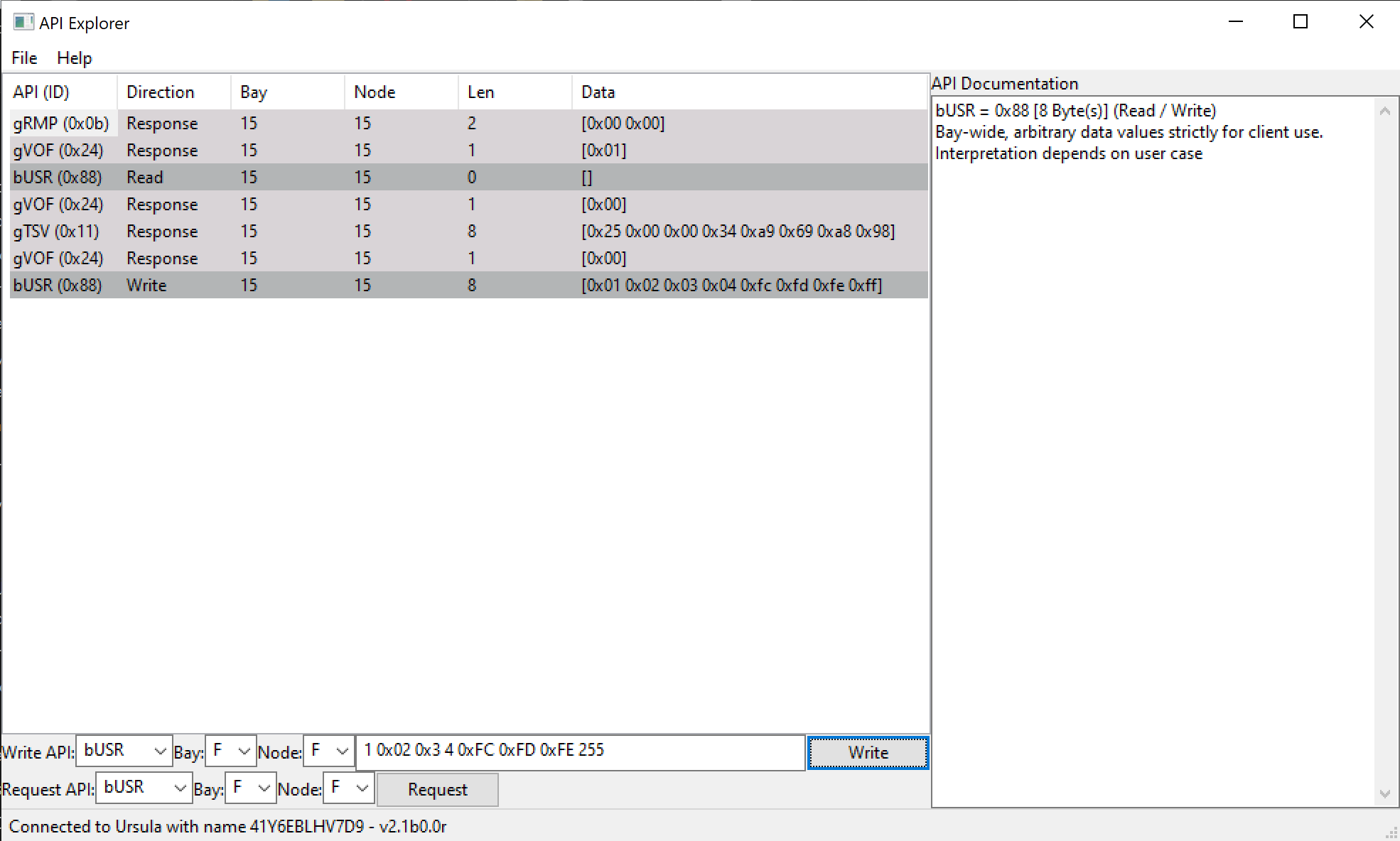The width and height of the screenshot is (1400, 841).
Task: Click the API Explorer app icon in title bar
Action: click(x=23, y=22)
